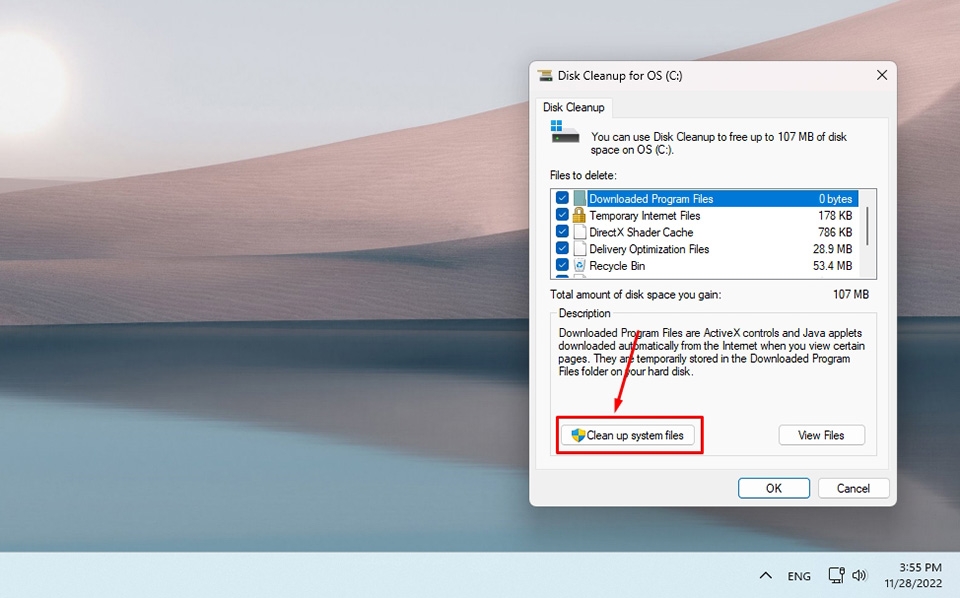Uncheck Recycle Bin checkbox
This screenshot has width=960, height=598.
pos(562,265)
